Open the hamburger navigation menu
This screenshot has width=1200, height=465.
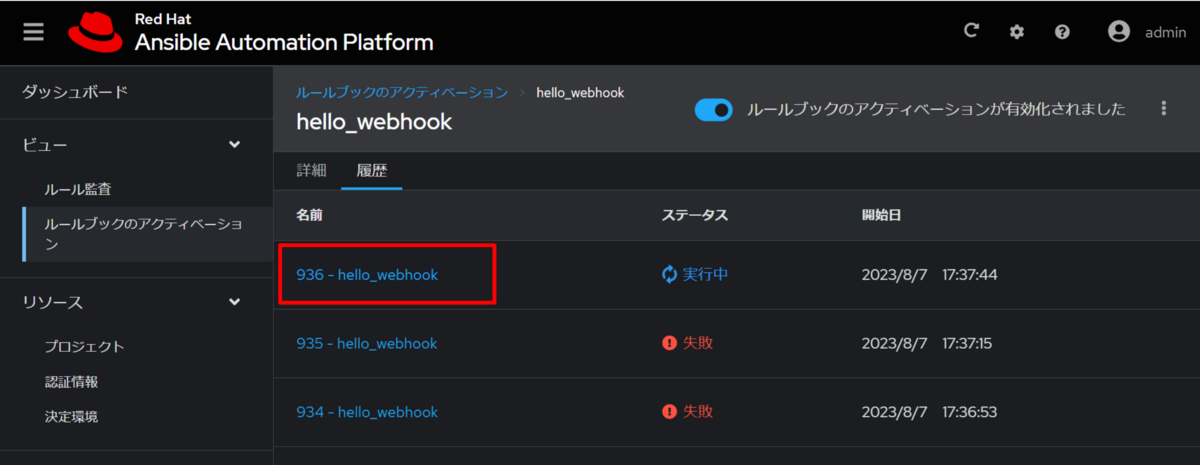[x=34, y=32]
